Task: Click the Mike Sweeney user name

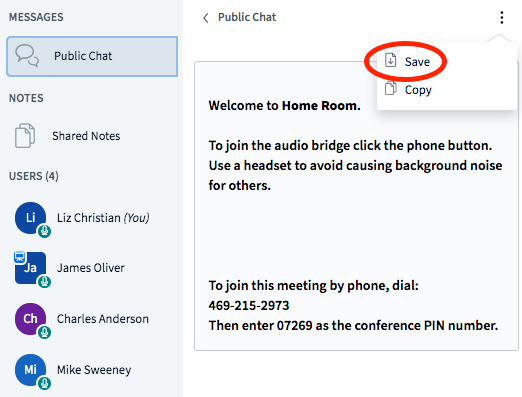Action: pyautogui.click(x=94, y=370)
